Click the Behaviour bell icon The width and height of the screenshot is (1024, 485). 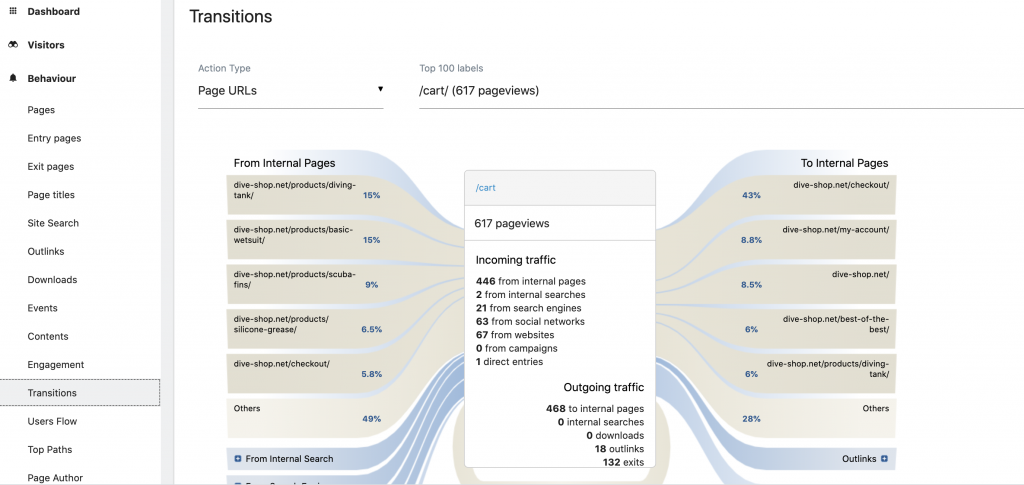(x=13, y=78)
